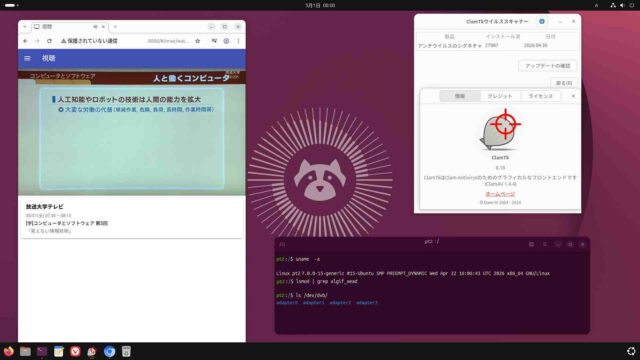Image resolution: width=640 pixels, height=360 pixels.
Task: Open a new browser tab
Action: [x=116, y=27]
